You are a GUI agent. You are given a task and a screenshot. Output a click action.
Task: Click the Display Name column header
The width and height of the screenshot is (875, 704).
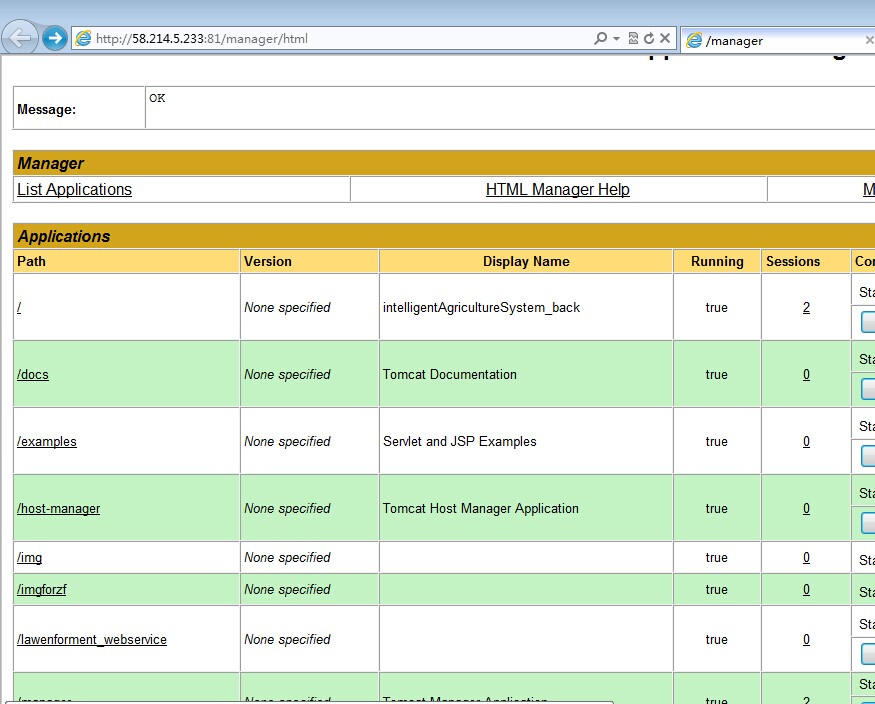click(x=526, y=261)
